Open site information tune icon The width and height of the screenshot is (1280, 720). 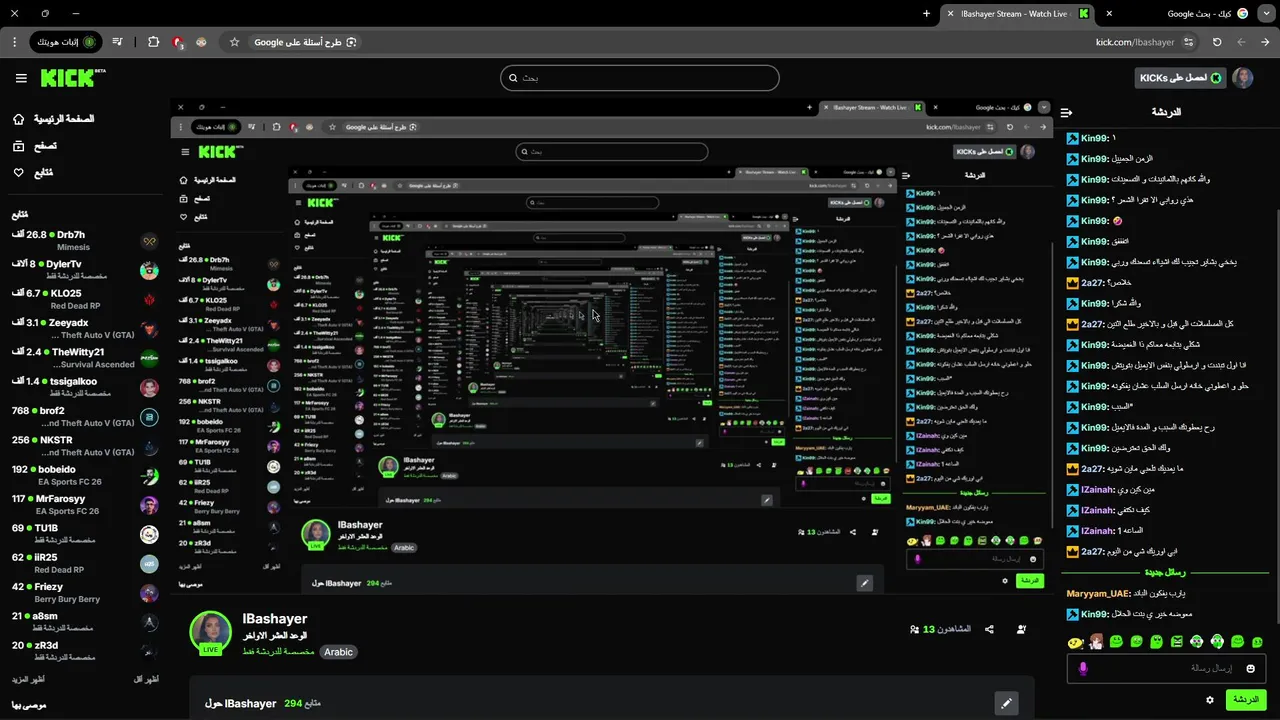pyautogui.click(x=1188, y=42)
